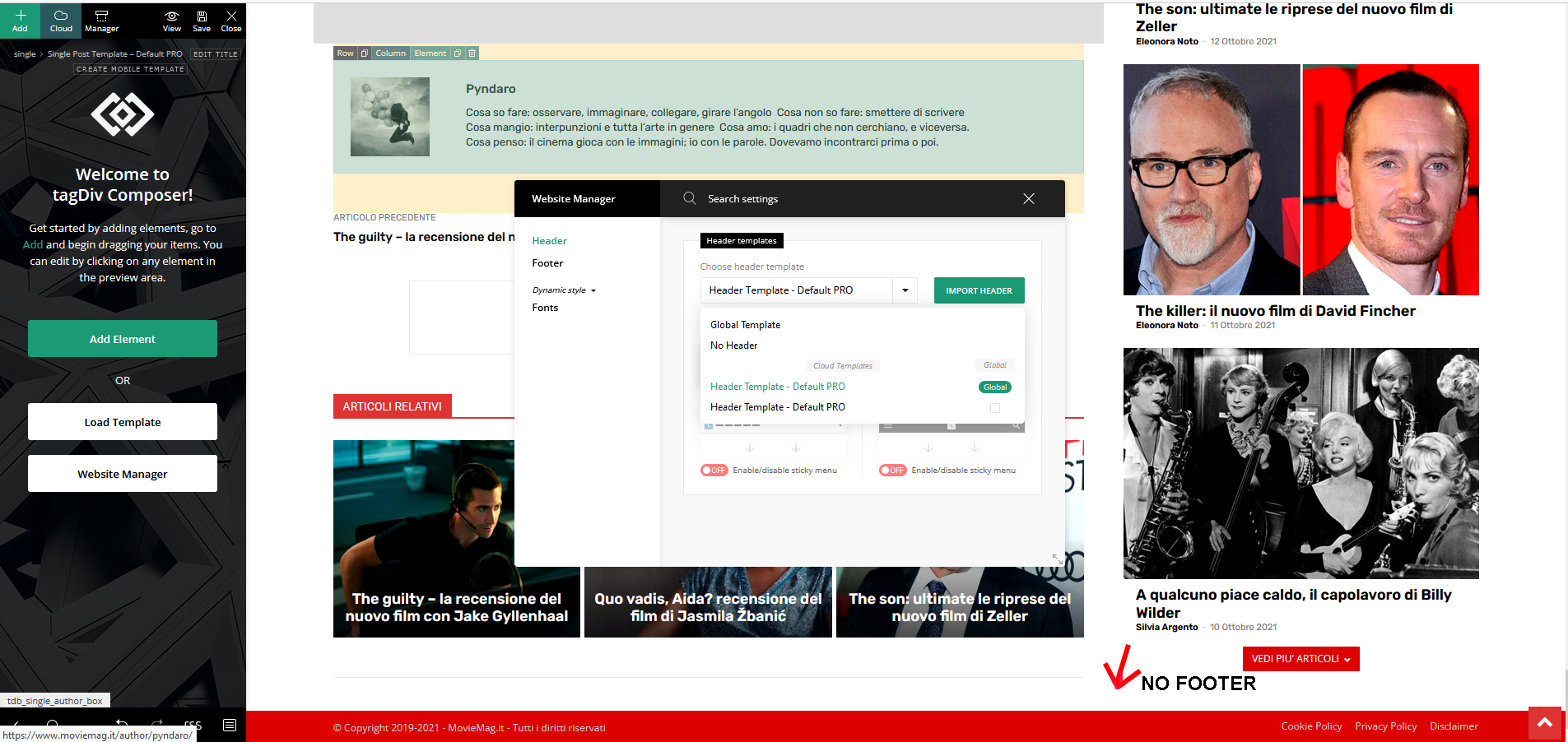The height and width of the screenshot is (742, 1568).
Task: Click the Add element toolbar icon
Action: tap(20, 21)
